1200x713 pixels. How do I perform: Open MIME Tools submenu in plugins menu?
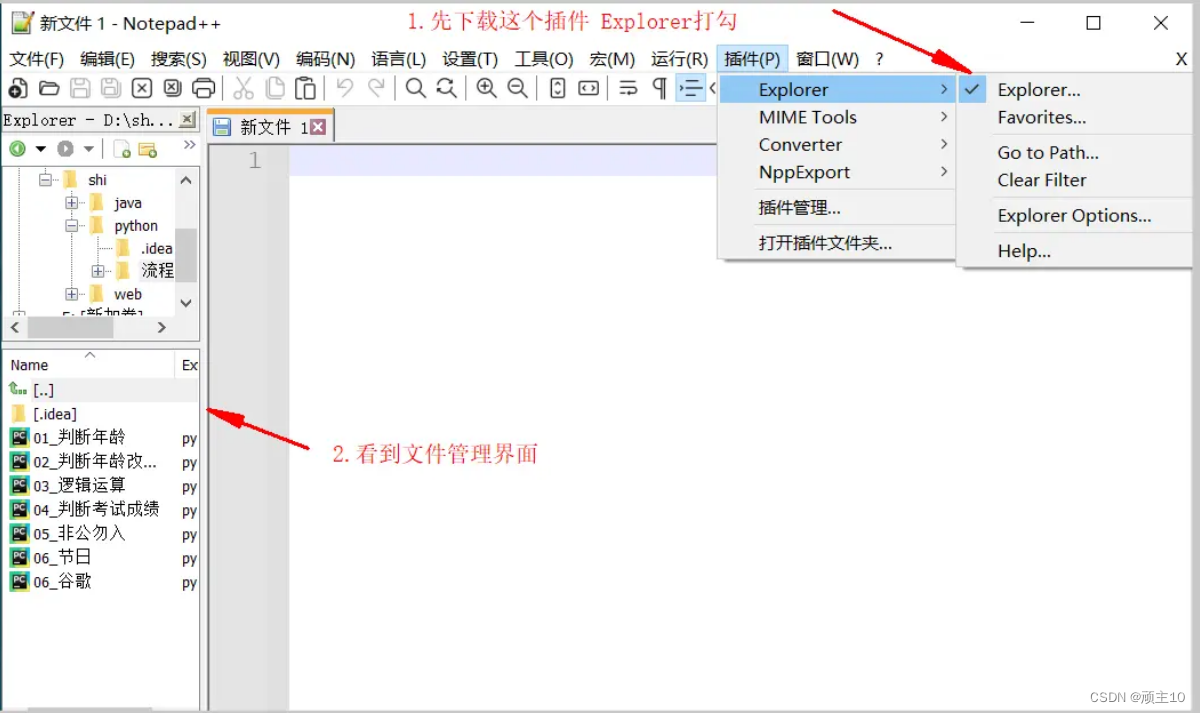[x=837, y=117]
